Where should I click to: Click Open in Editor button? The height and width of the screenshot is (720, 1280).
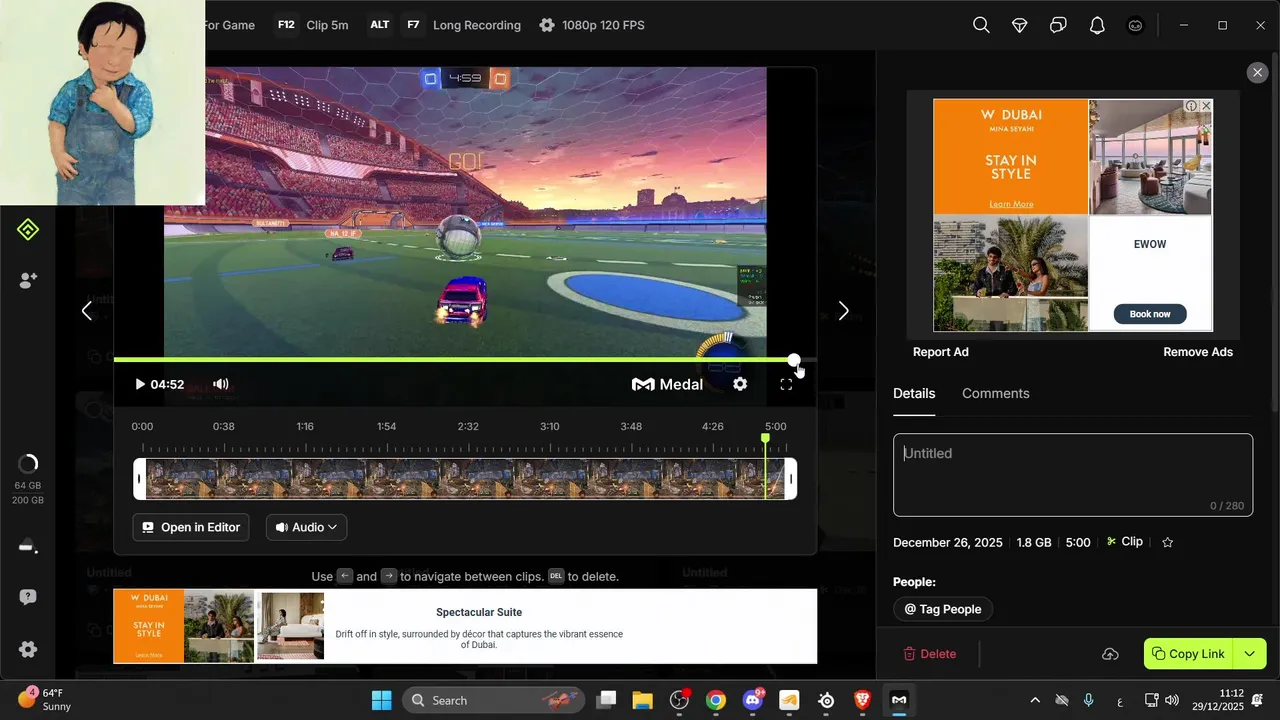191,527
